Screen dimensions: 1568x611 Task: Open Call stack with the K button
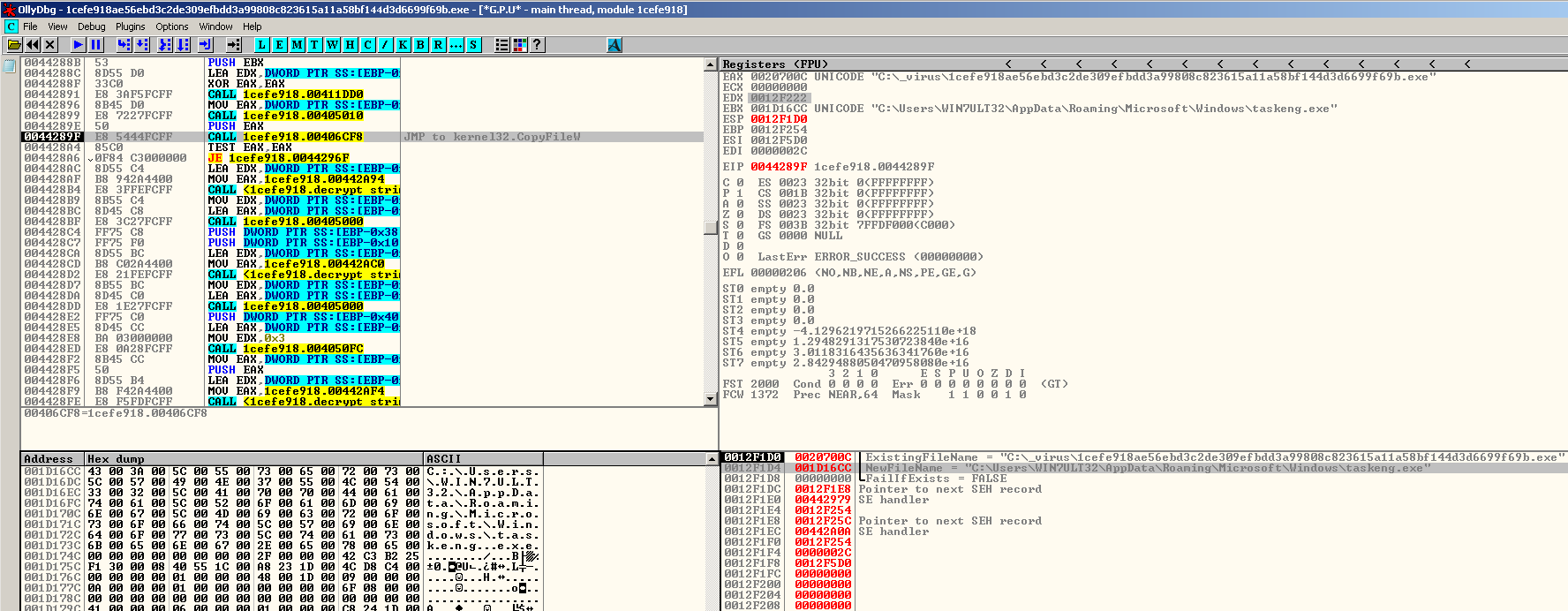click(403, 44)
